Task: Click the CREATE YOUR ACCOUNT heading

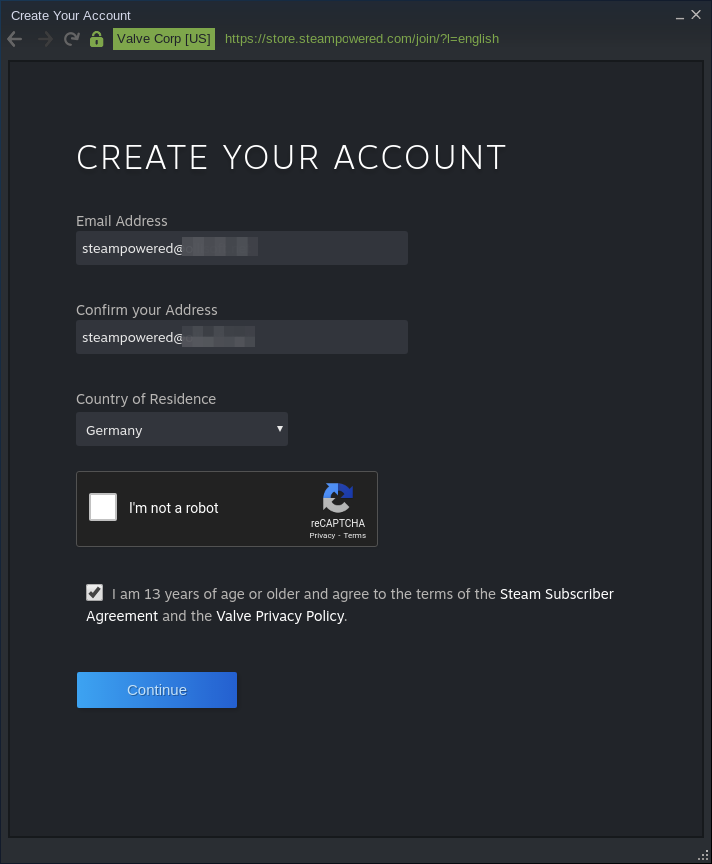Action: [x=291, y=158]
